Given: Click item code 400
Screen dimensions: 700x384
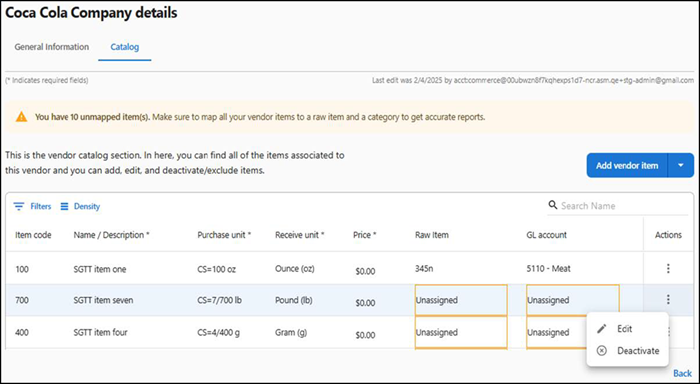Looking at the screenshot, I should click(x=21, y=332).
